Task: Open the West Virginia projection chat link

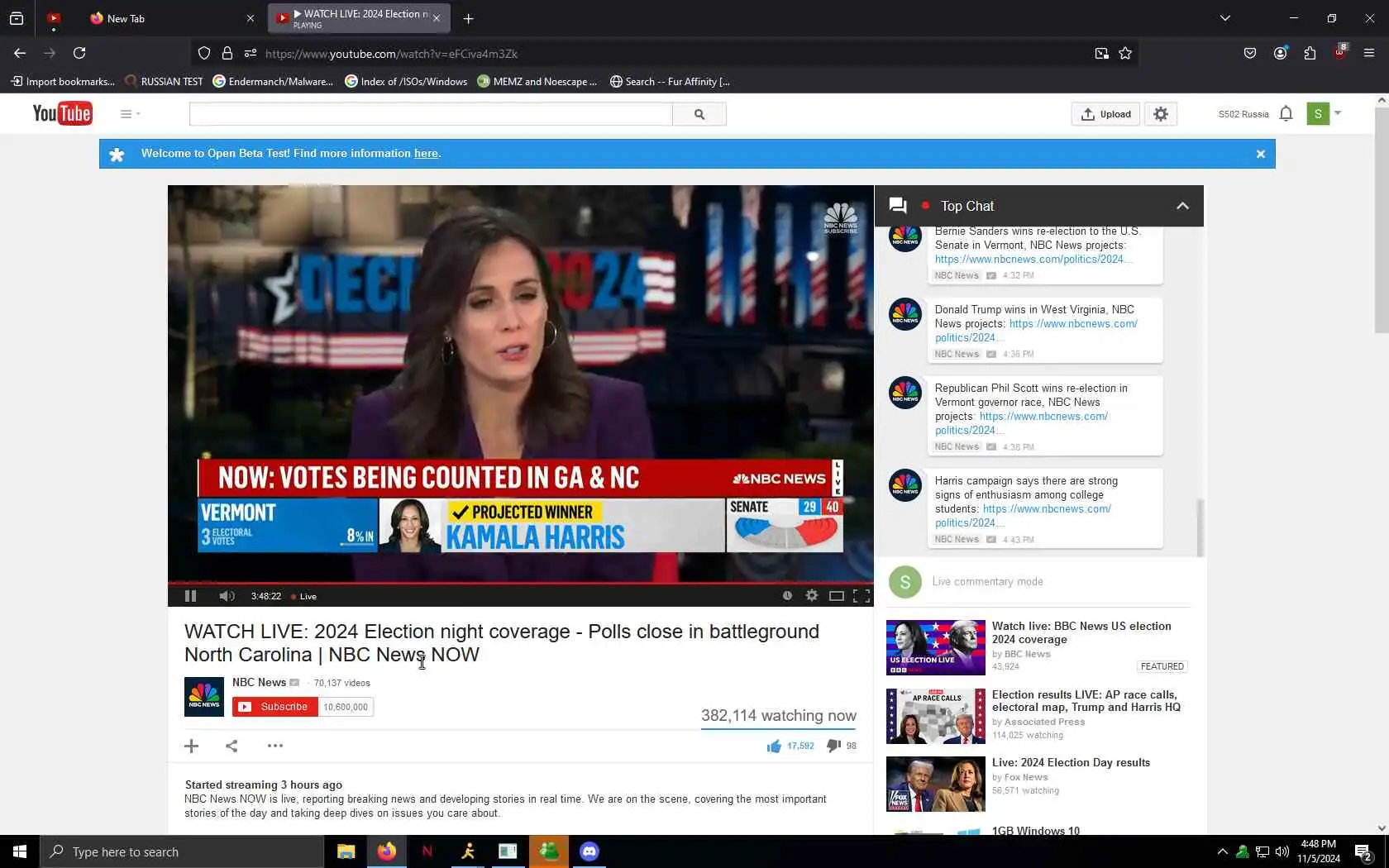Action: (1036, 331)
